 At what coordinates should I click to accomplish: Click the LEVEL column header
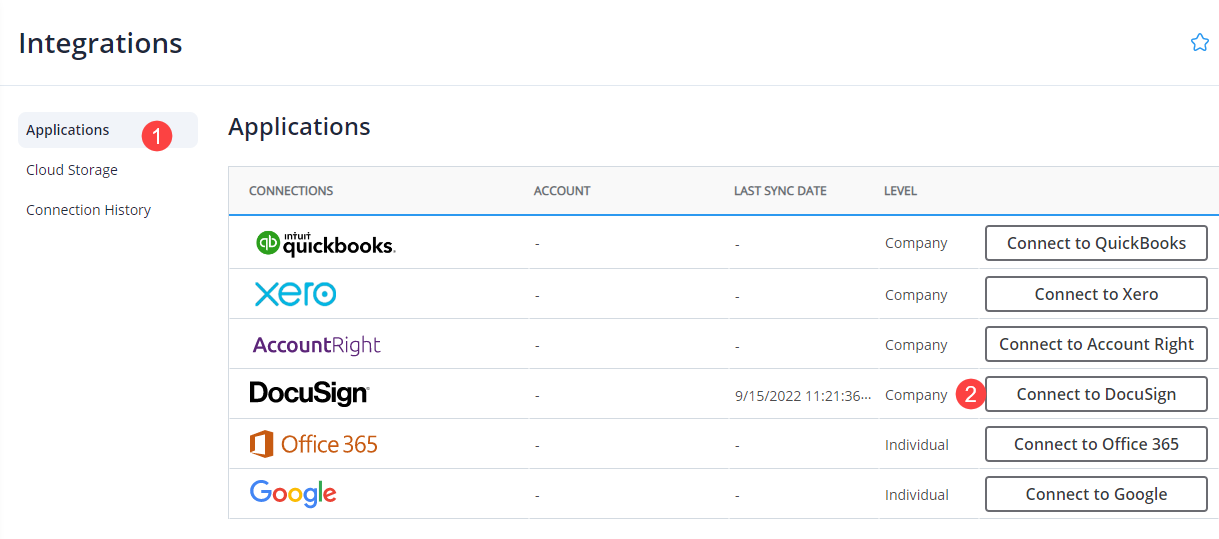coord(900,191)
